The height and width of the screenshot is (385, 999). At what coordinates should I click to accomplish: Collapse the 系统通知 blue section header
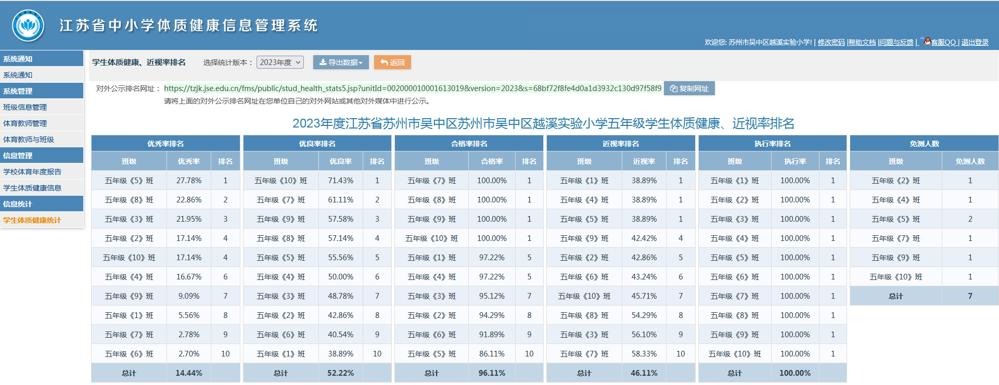[x=41, y=59]
